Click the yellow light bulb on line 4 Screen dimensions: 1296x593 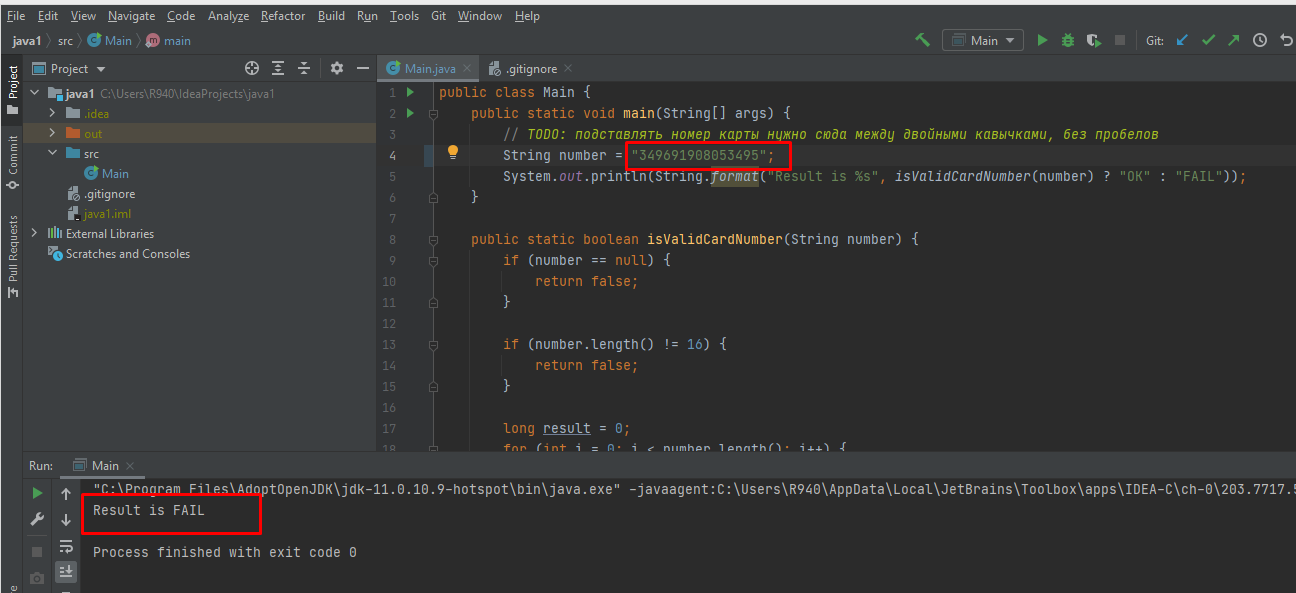(452, 152)
